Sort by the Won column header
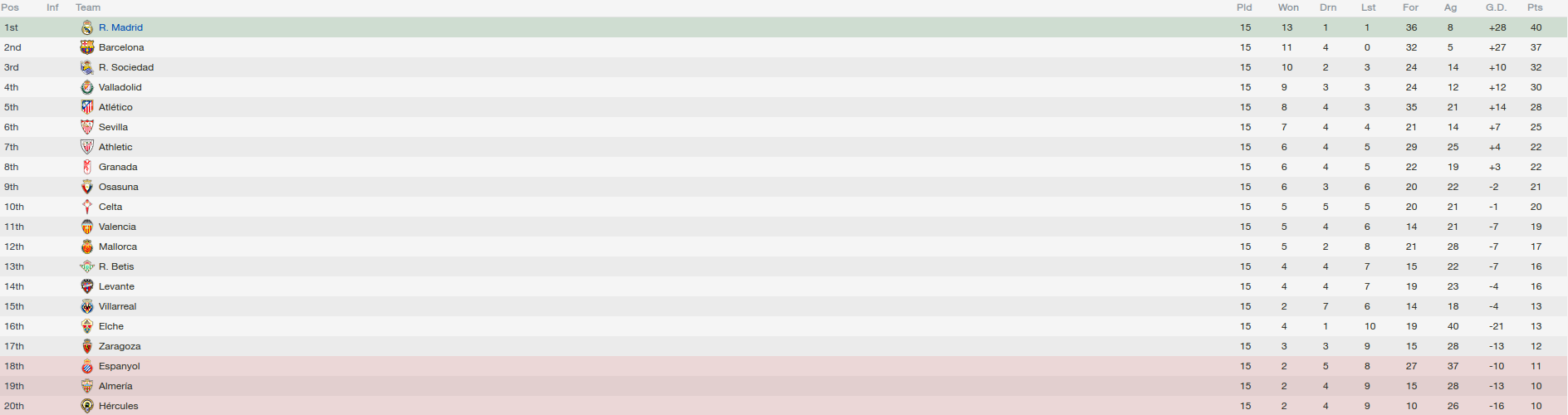Viewport: 1568px width, 415px height. pos(1288,7)
